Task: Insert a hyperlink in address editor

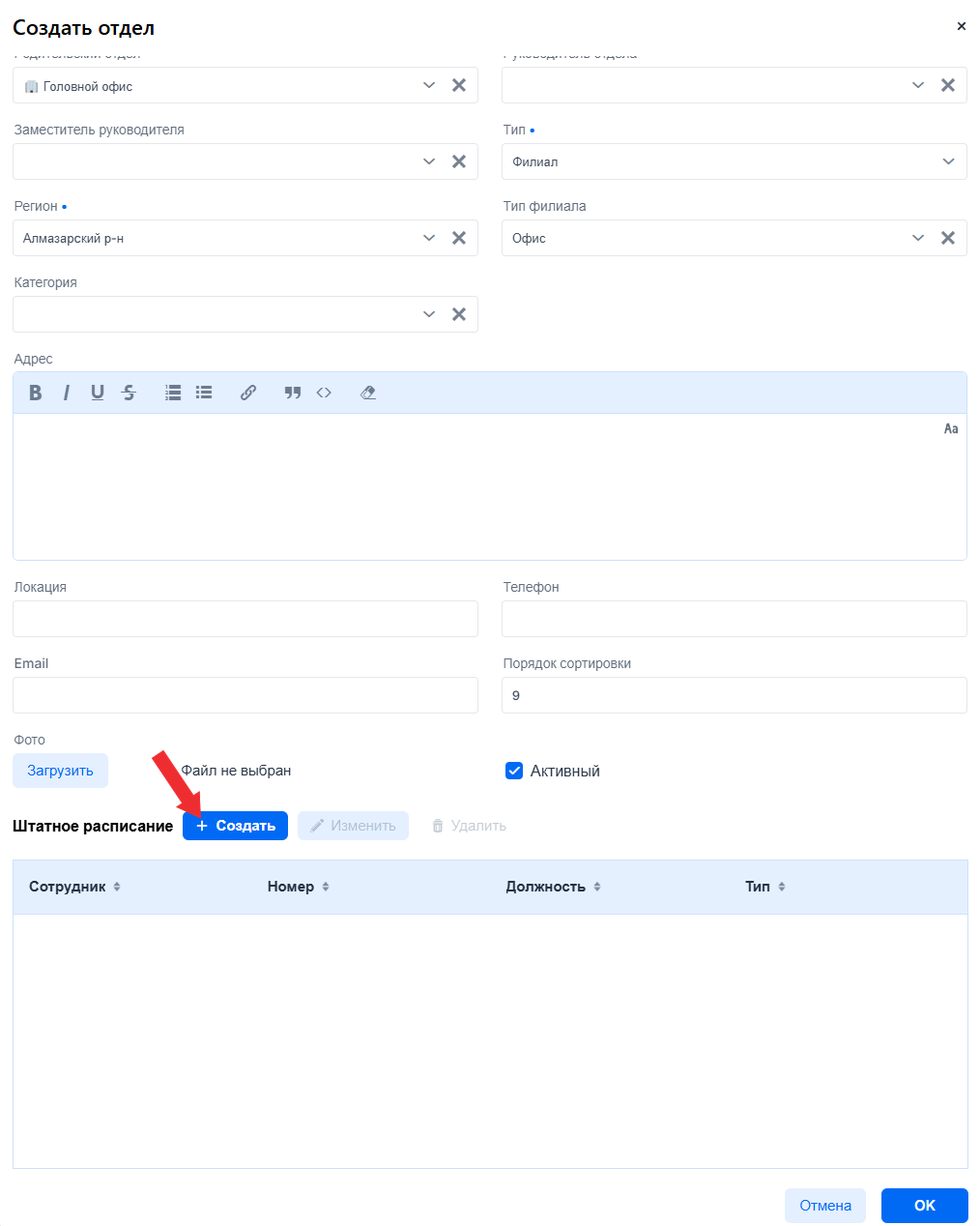Action: [248, 393]
